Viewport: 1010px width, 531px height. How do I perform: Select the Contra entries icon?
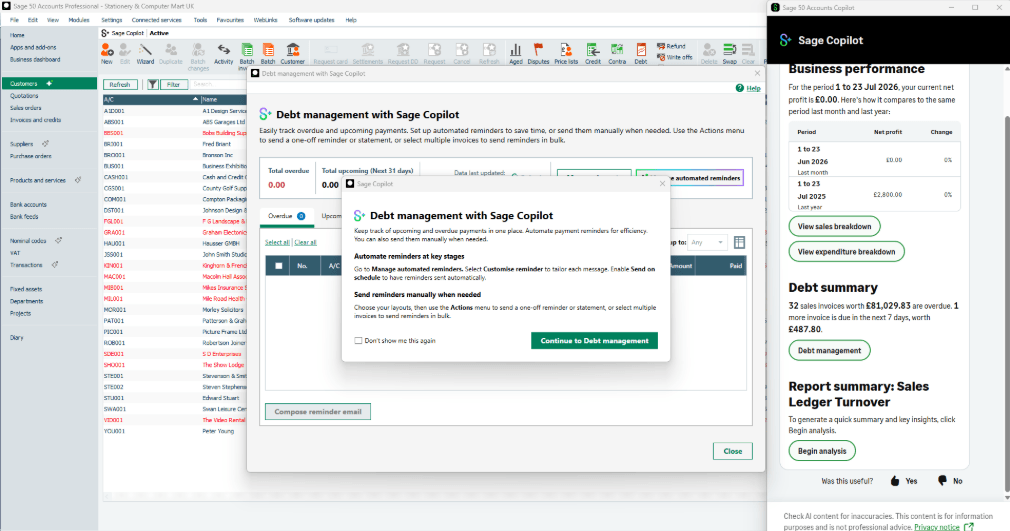[617, 53]
